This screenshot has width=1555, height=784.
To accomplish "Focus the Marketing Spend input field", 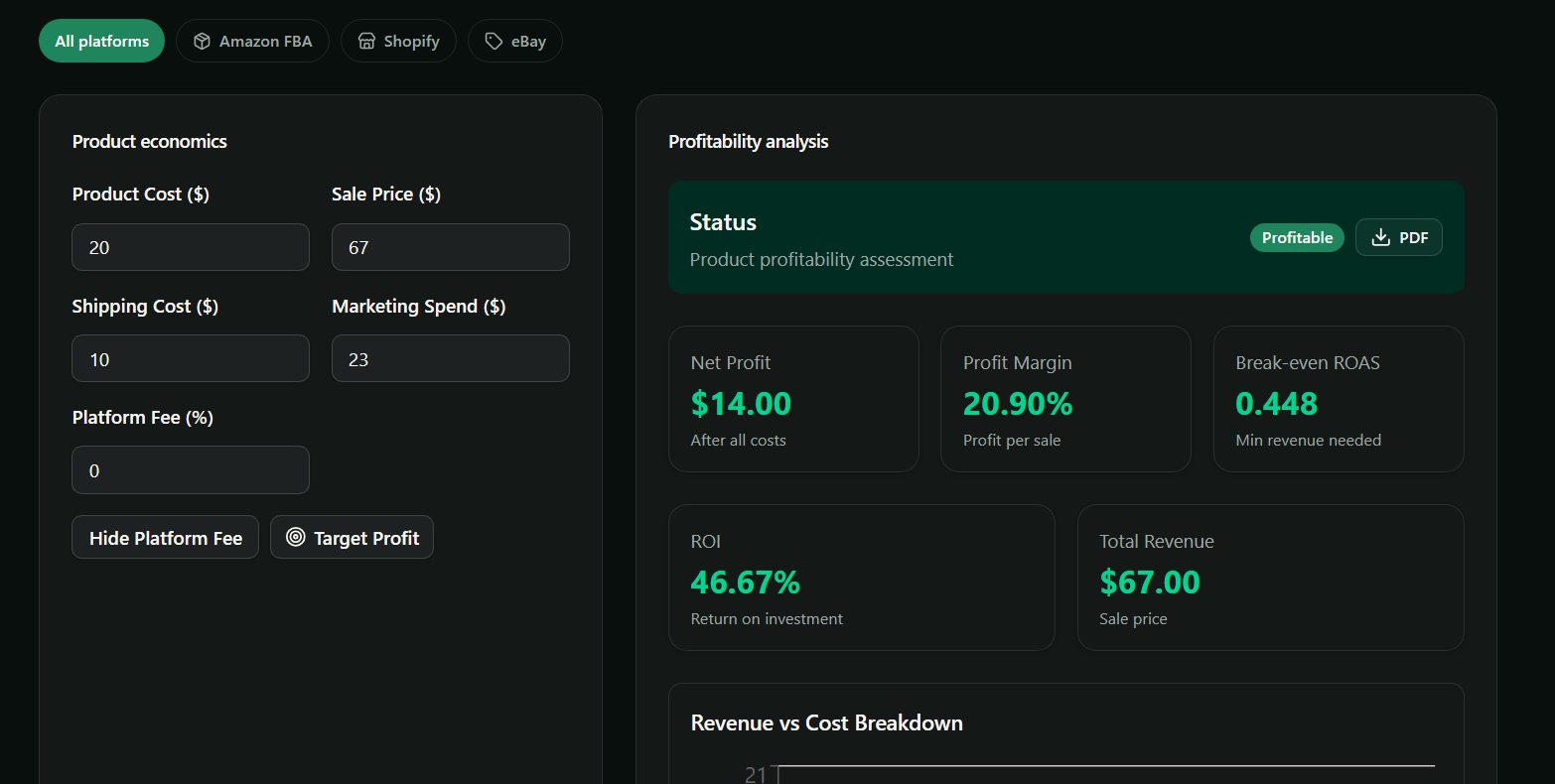I will point(451,358).
